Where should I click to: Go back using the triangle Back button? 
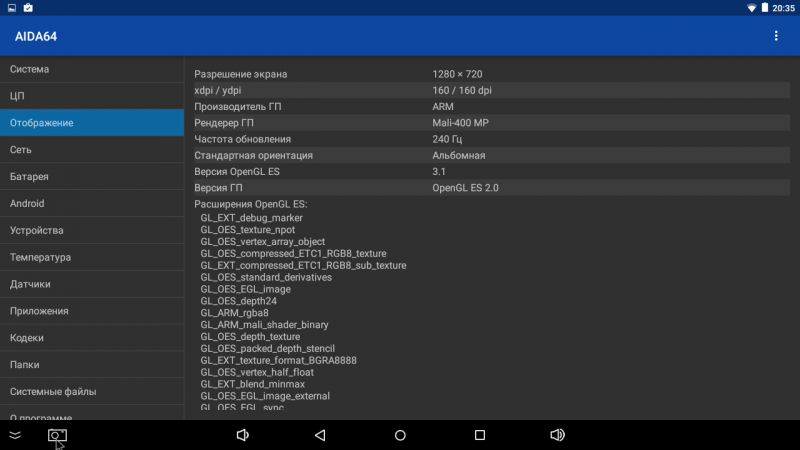point(320,435)
